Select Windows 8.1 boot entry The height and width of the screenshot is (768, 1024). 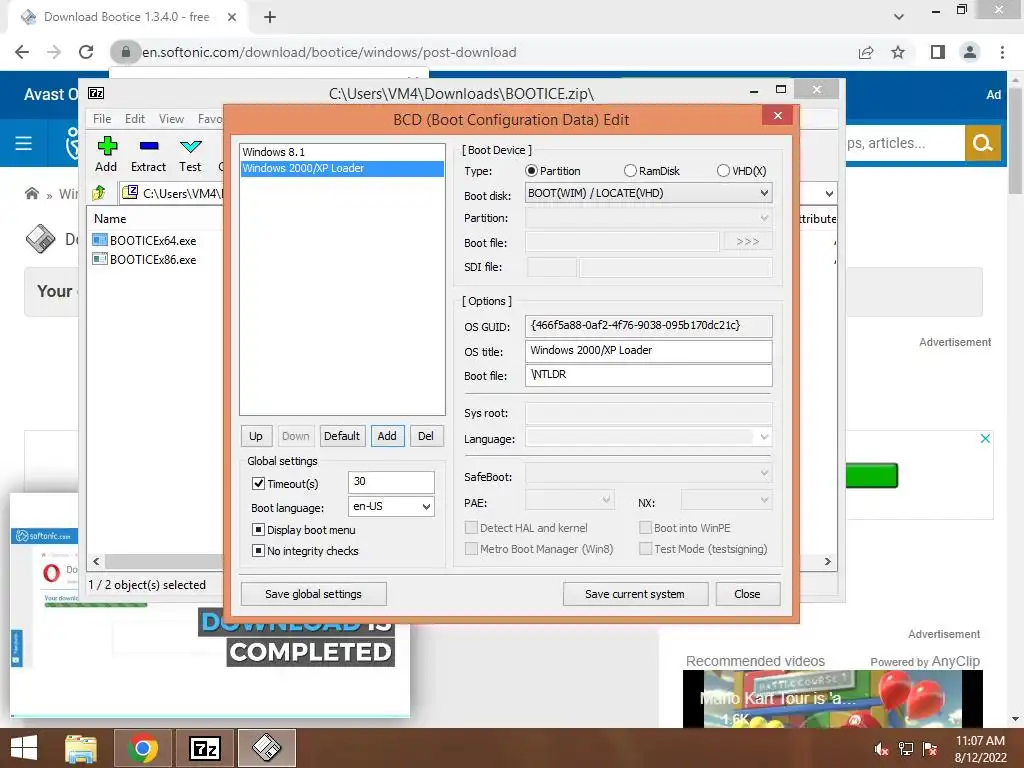[x=342, y=152]
